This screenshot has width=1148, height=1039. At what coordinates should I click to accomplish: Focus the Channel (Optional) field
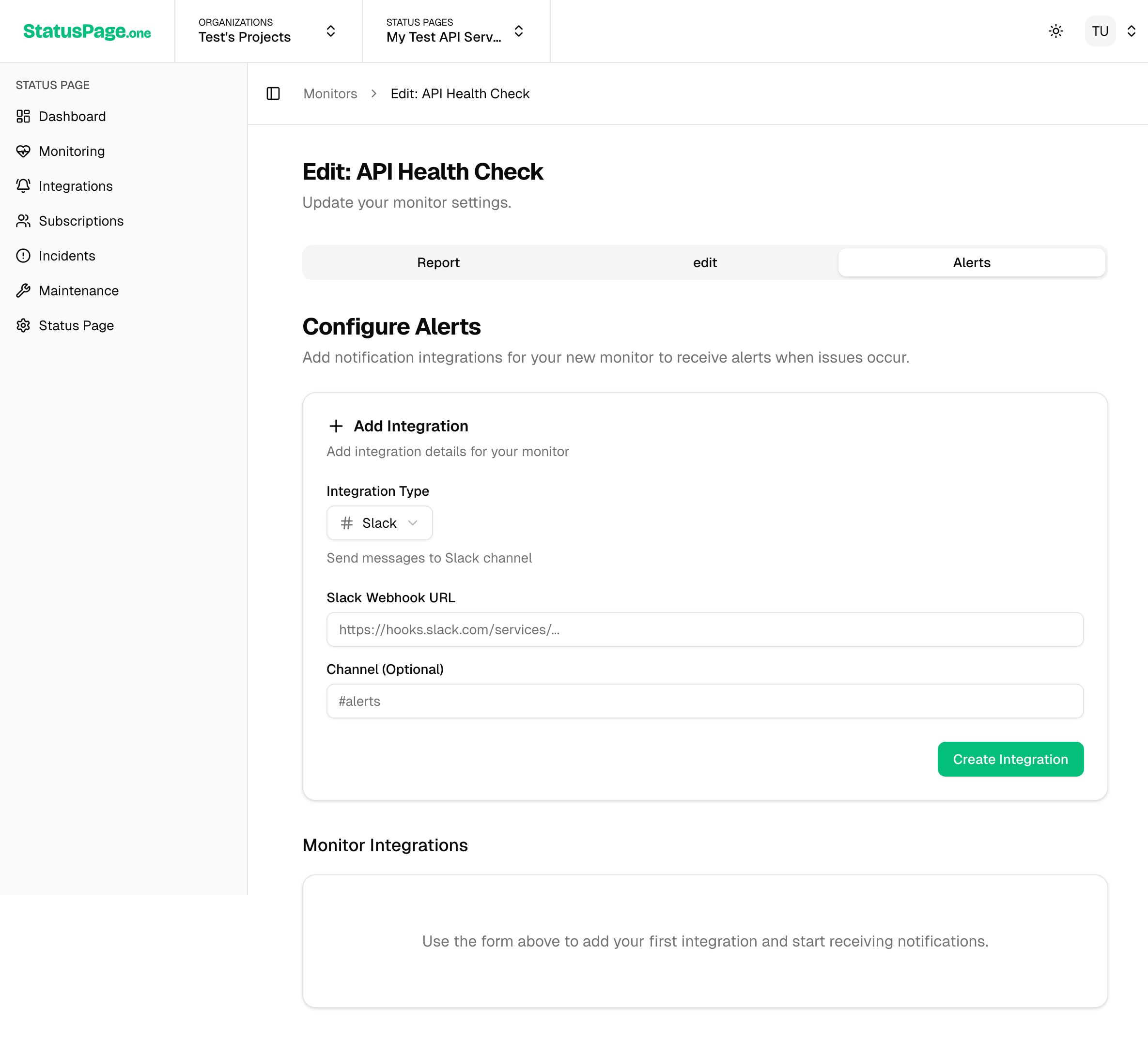click(x=705, y=701)
